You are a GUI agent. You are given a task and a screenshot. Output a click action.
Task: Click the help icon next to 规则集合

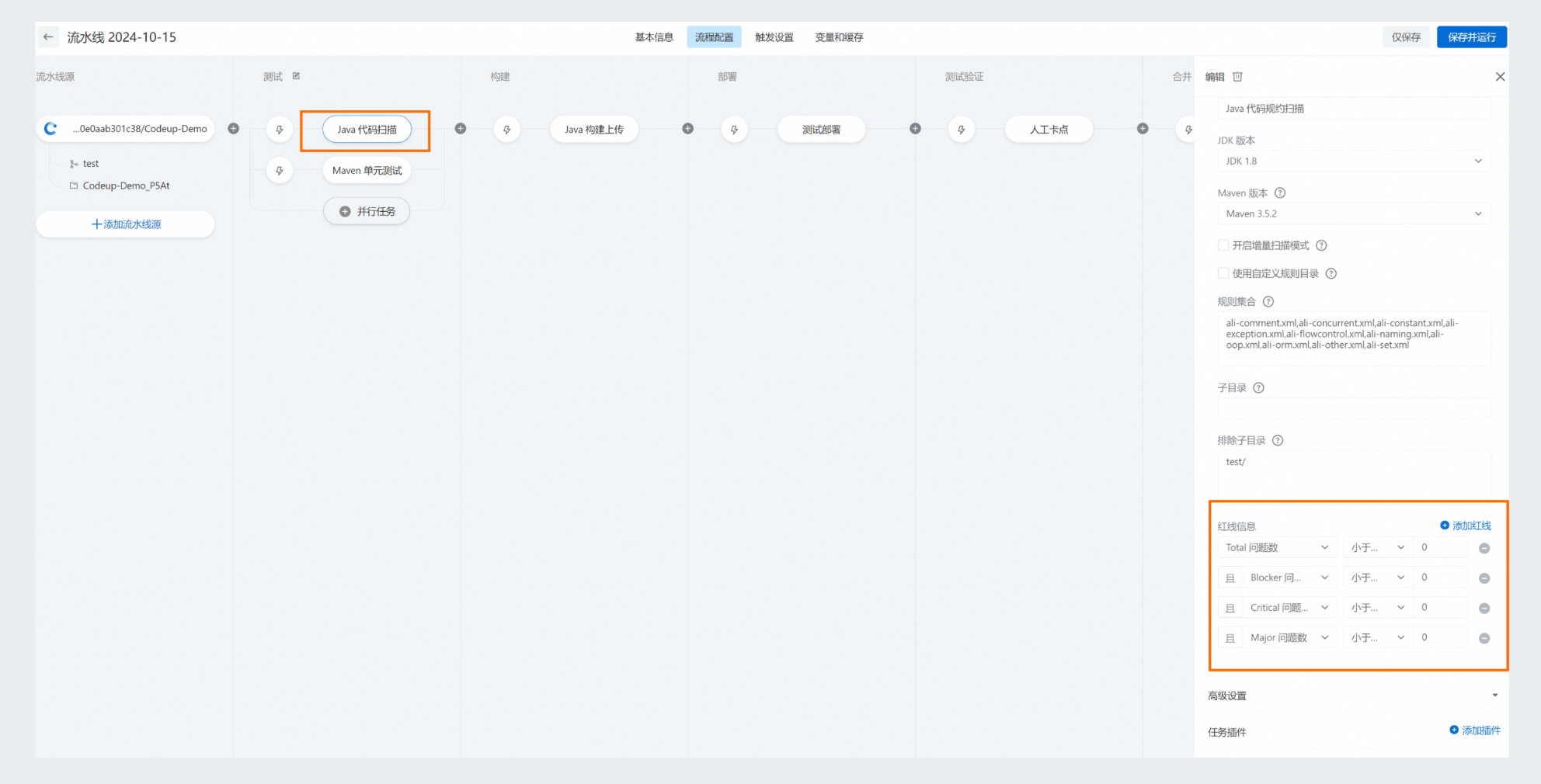(x=1268, y=301)
